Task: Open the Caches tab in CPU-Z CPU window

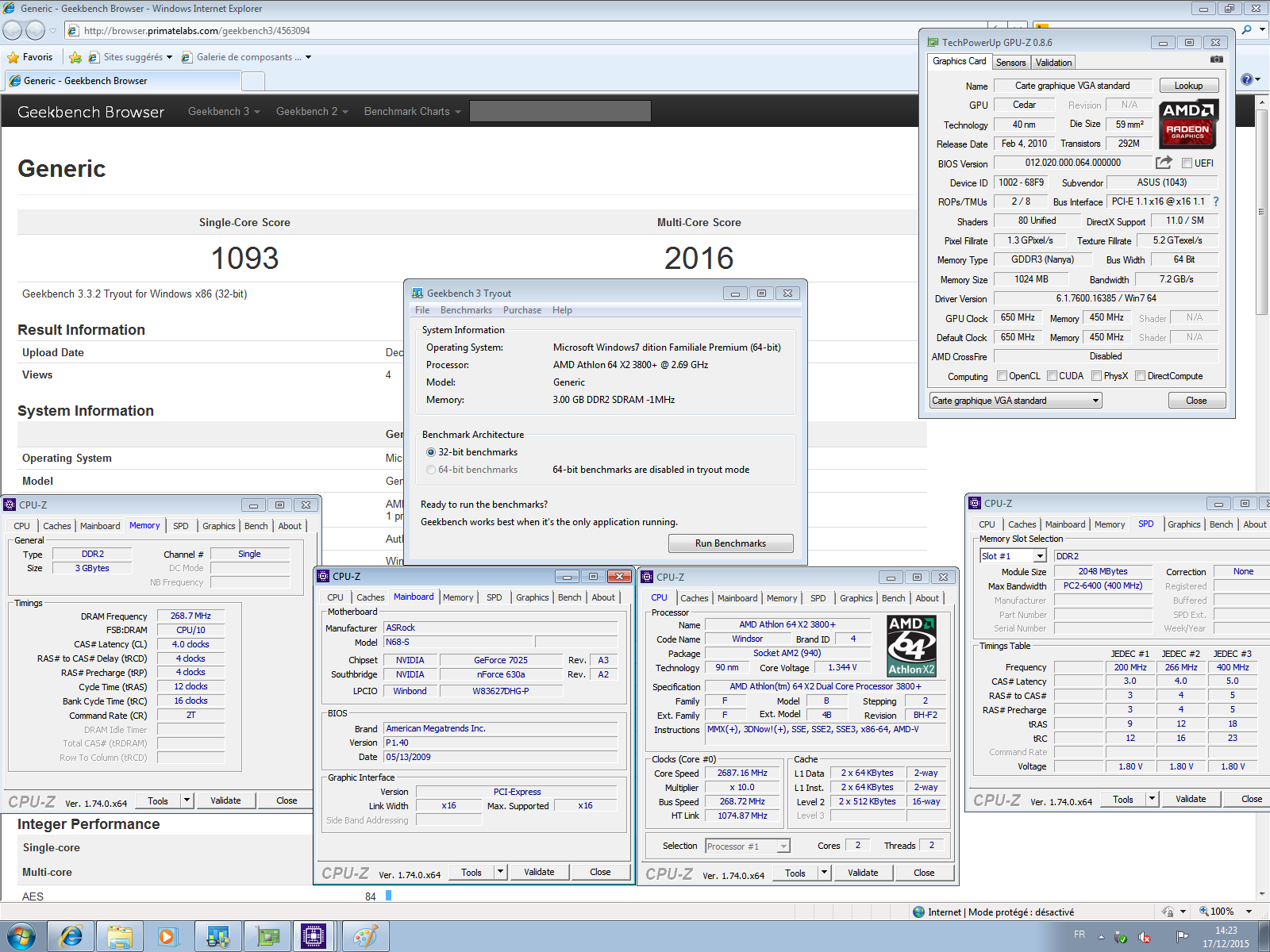Action: click(x=695, y=598)
